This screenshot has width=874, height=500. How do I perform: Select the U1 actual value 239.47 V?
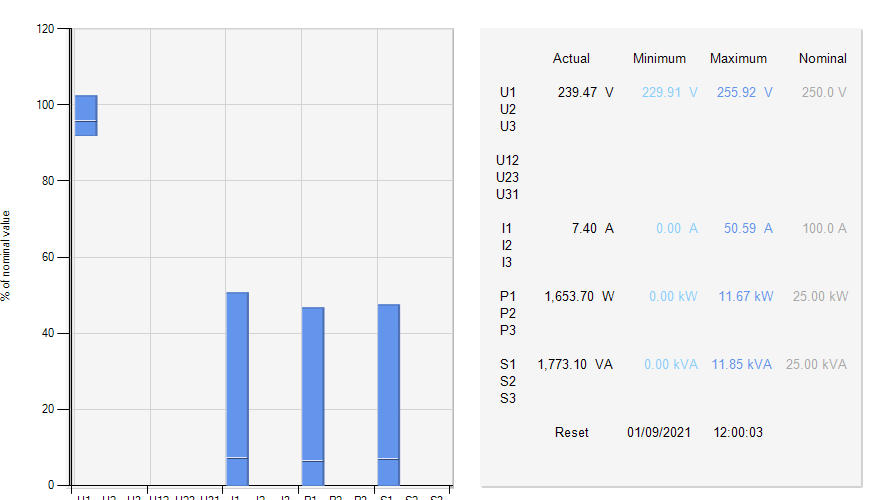pos(586,92)
